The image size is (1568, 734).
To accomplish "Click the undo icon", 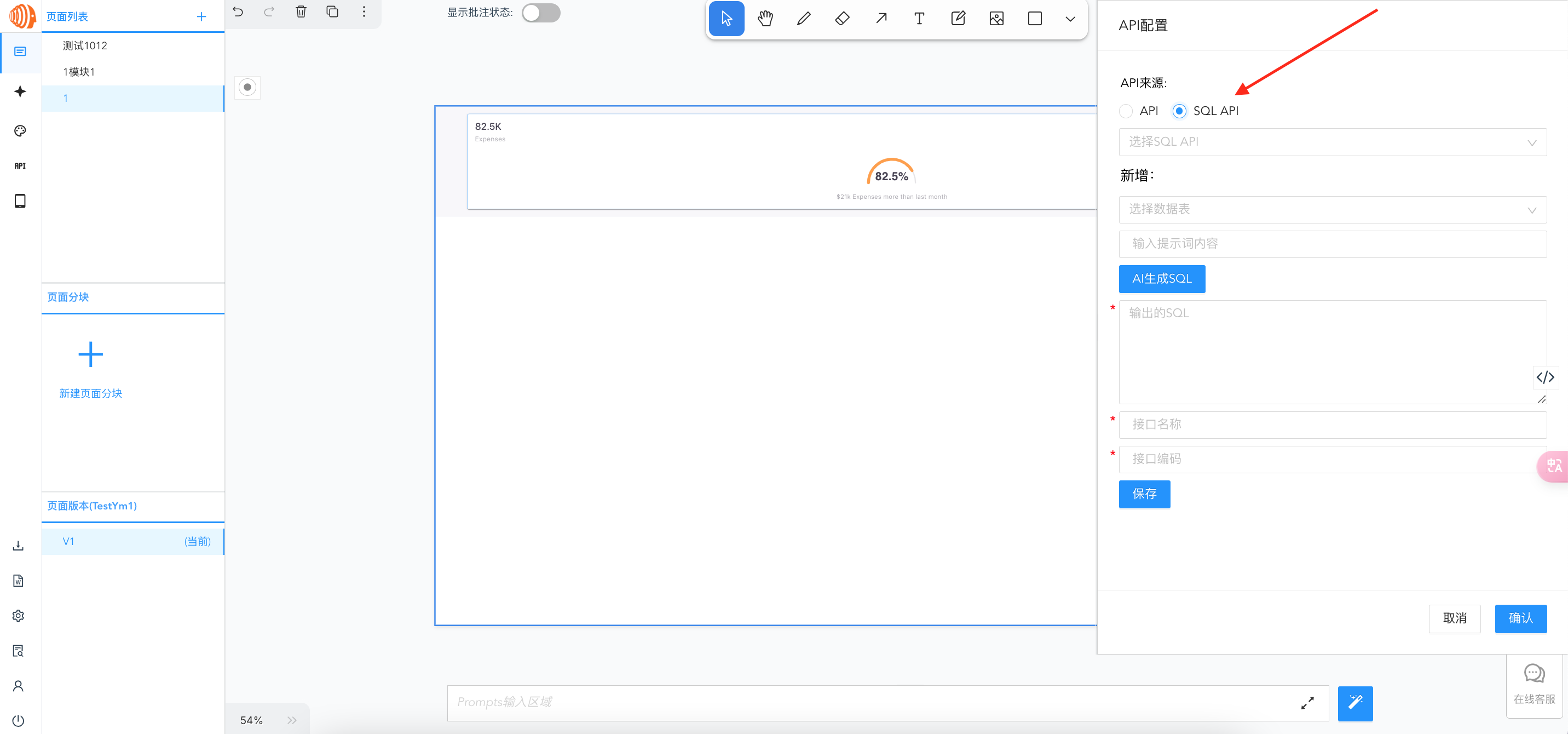I will [x=238, y=12].
